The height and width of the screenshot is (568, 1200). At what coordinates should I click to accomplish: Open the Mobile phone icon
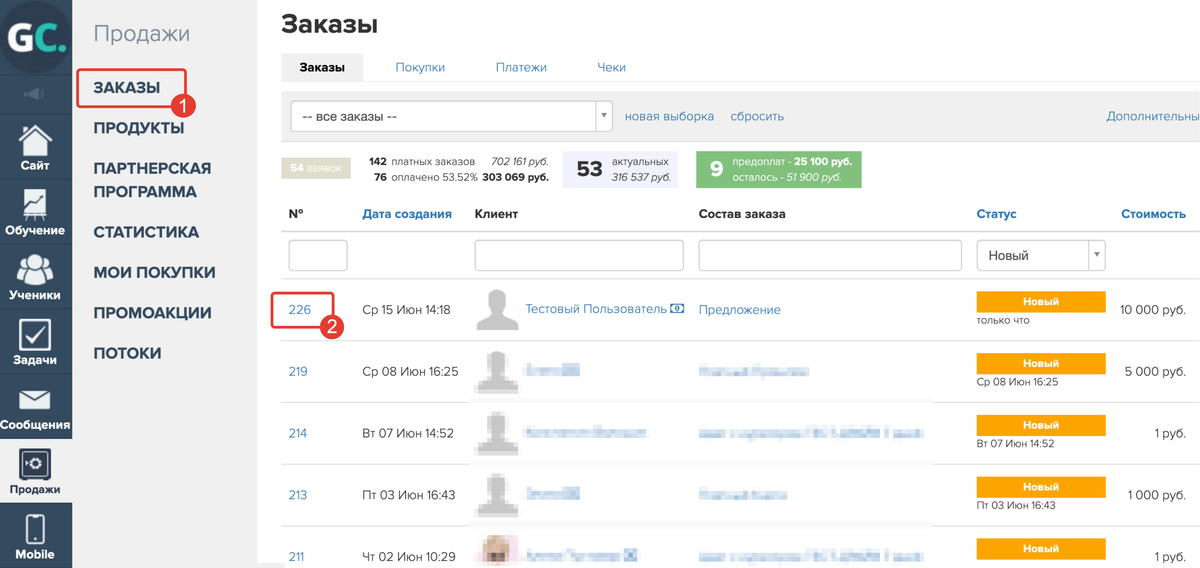tap(35, 529)
